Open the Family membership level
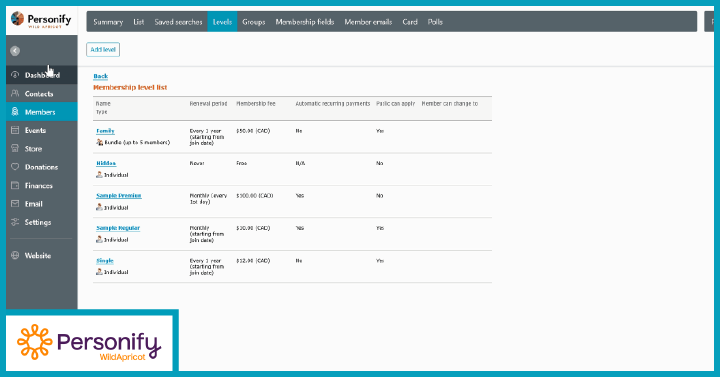720x377 pixels. 105,131
